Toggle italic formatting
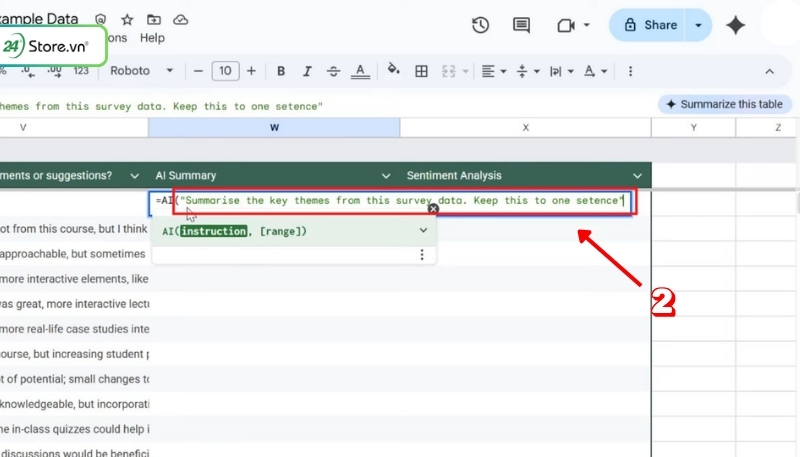 click(x=307, y=71)
